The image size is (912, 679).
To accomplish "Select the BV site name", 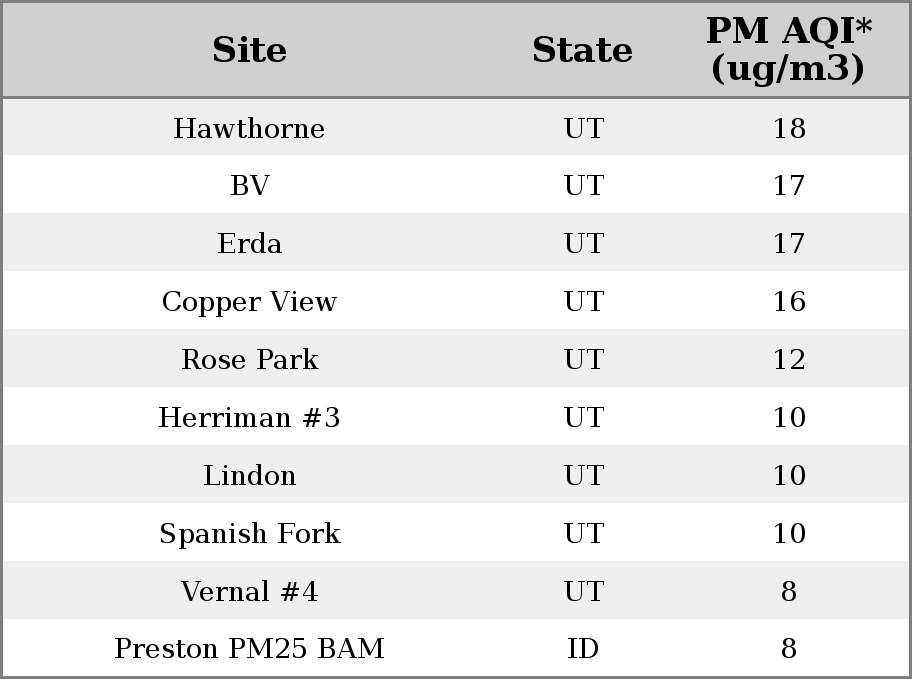I will [x=250, y=186].
